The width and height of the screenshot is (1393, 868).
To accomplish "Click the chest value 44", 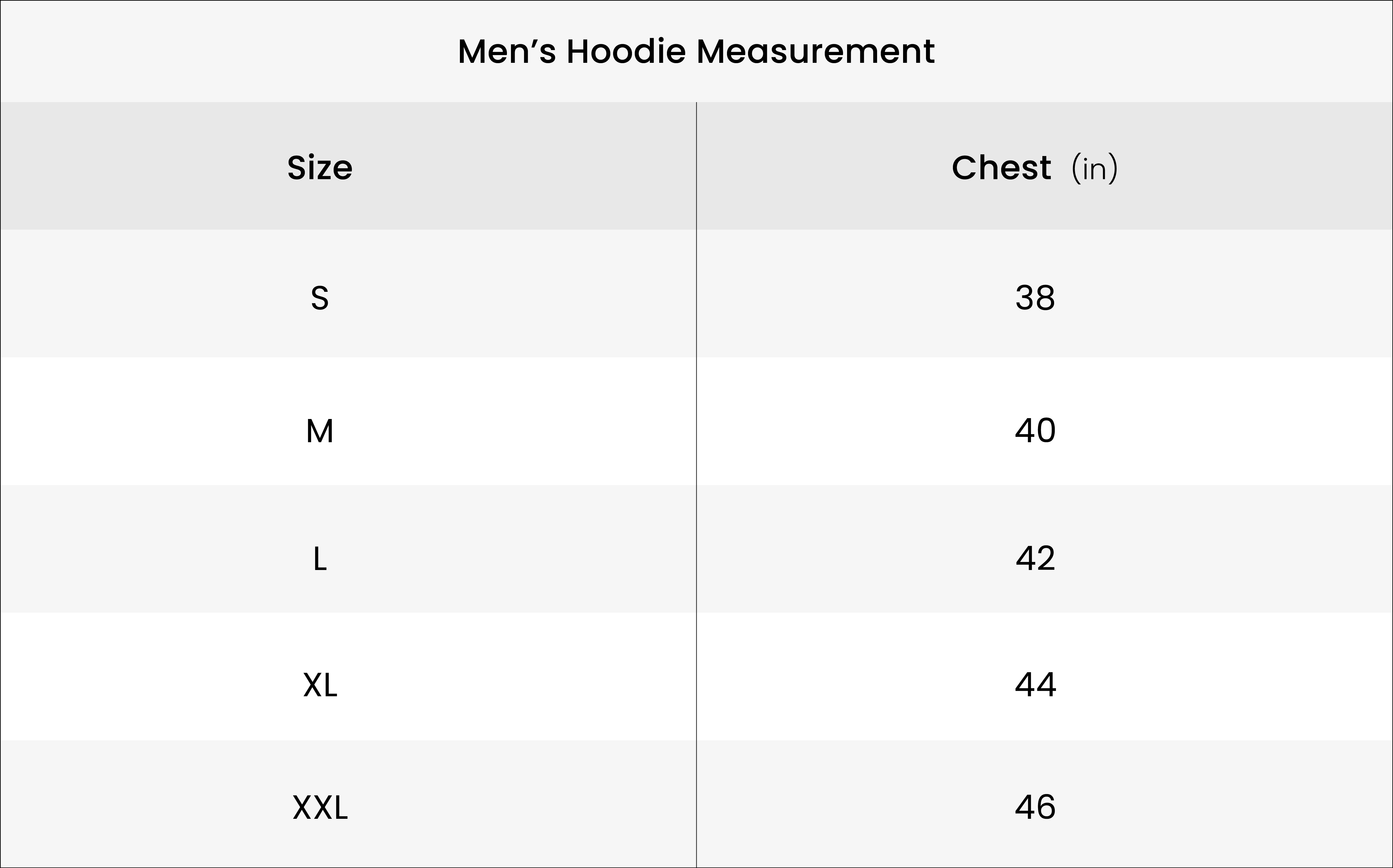I will coord(1035,685).
